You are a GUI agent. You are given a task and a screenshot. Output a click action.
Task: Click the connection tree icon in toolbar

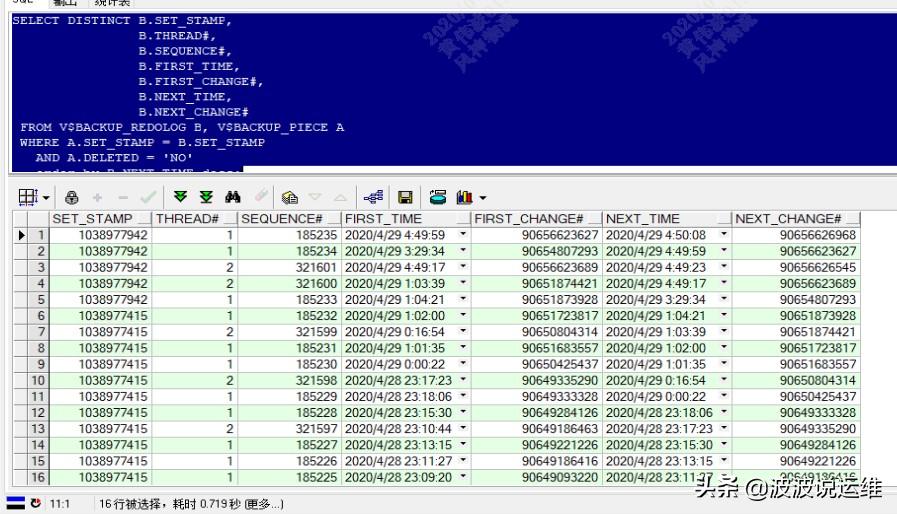tap(373, 197)
